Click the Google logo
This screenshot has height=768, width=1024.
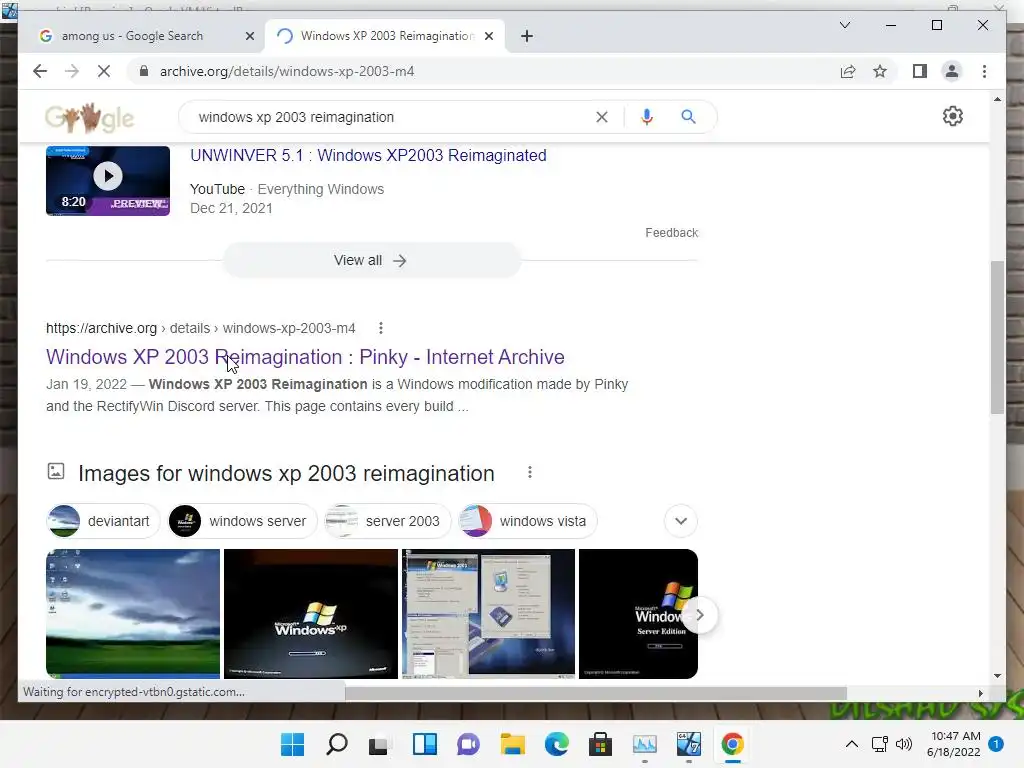coord(89,118)
